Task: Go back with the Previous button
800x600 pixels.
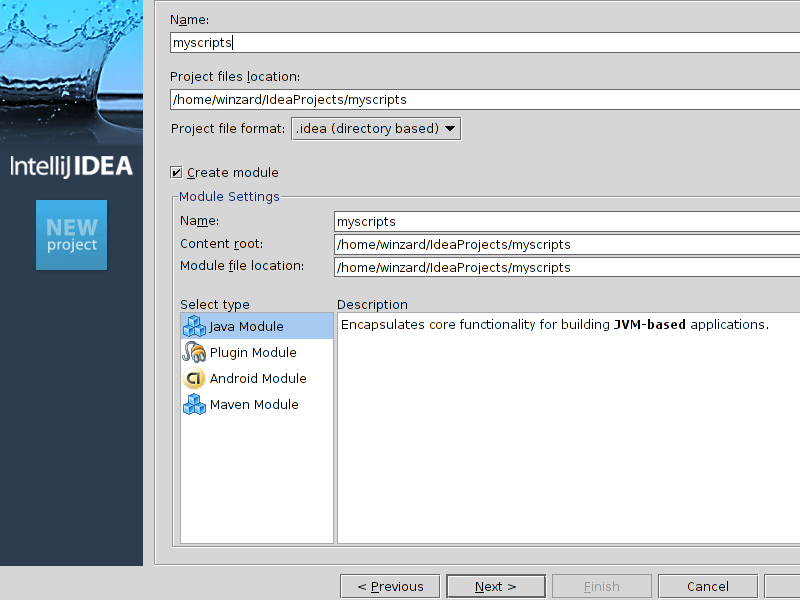Action: coord(390,586)
